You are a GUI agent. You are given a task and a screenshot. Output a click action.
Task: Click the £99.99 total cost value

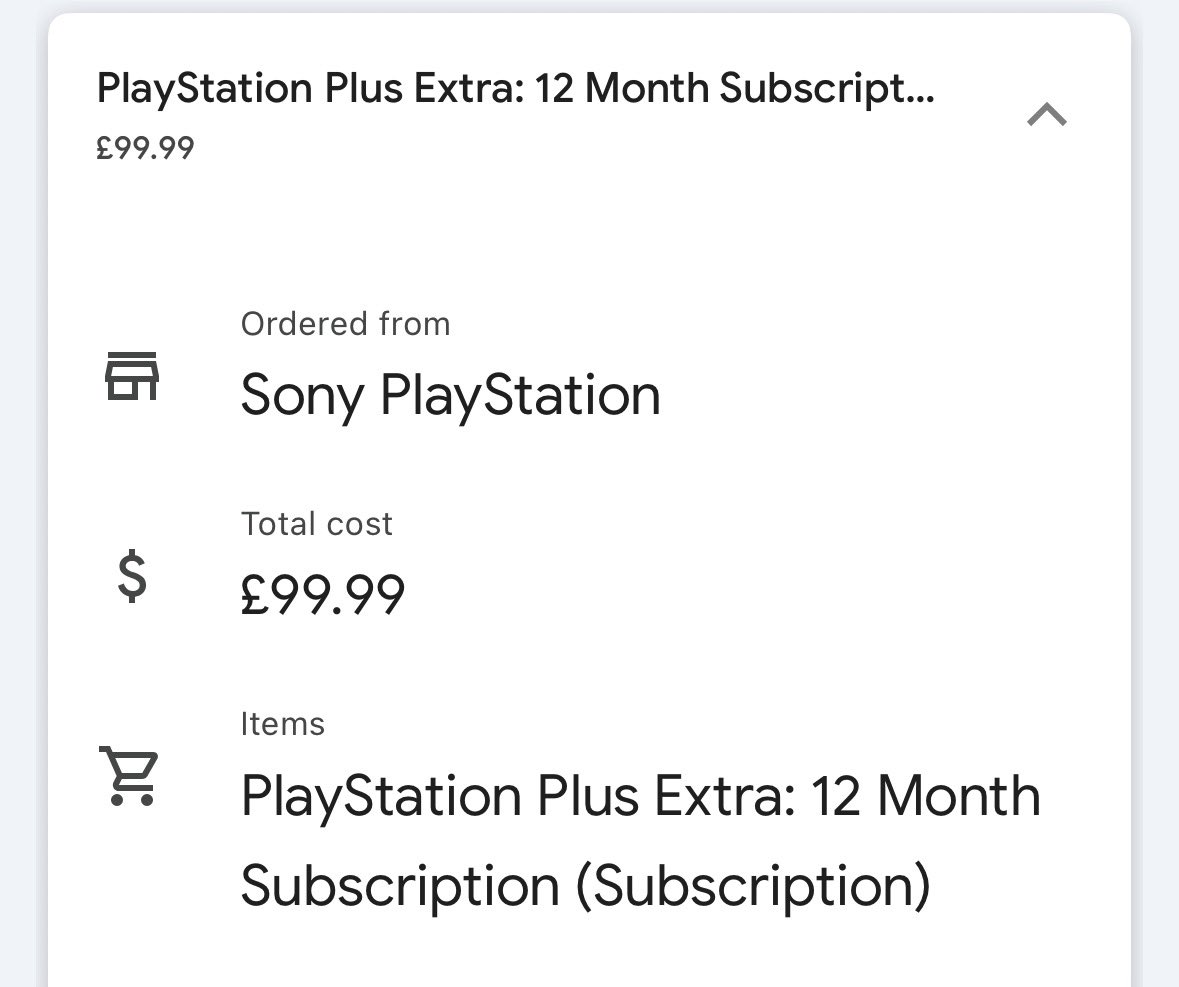pyautogui.click(x=323, y=594)
